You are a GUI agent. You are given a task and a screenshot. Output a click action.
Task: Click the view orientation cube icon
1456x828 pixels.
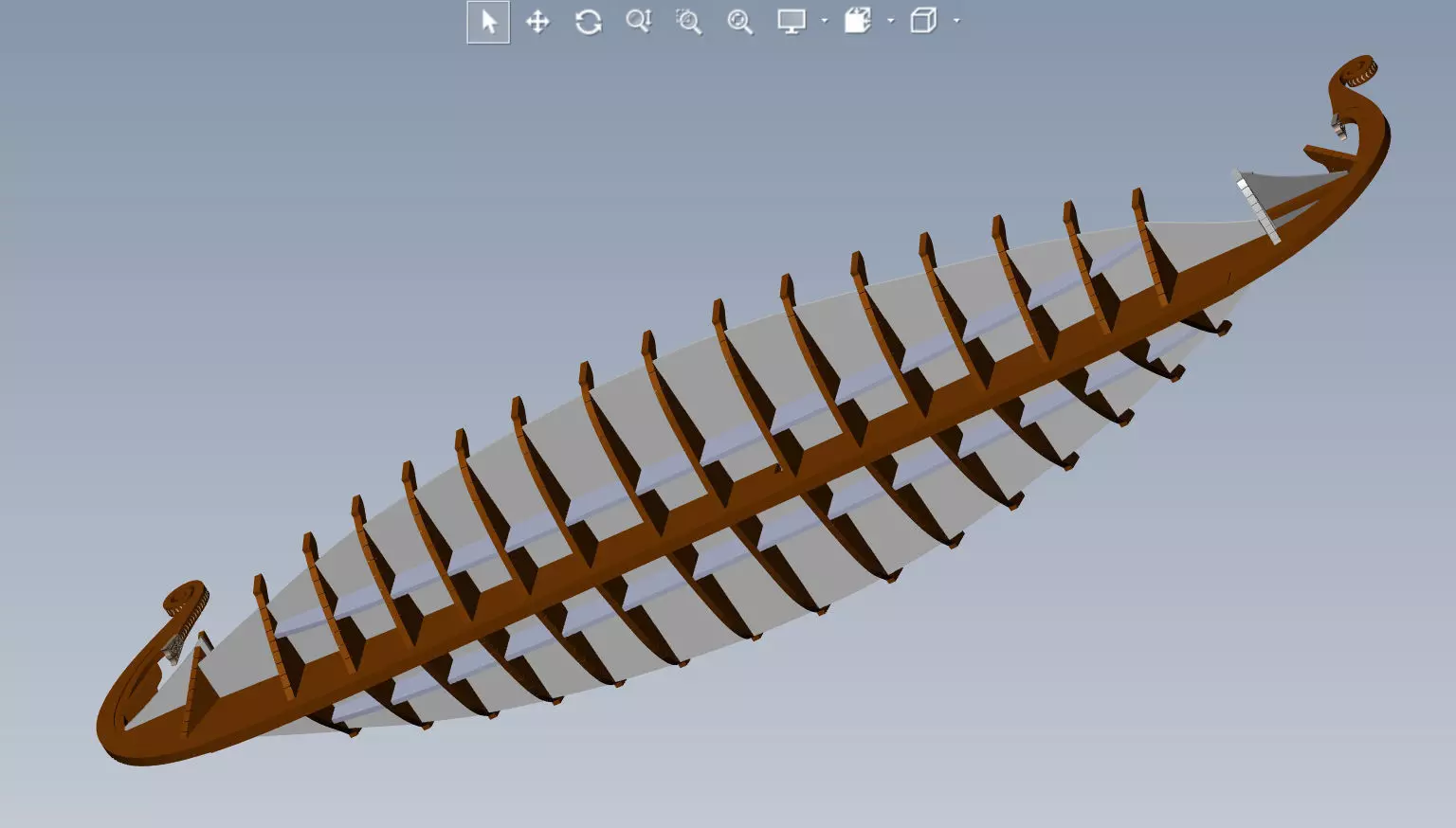coord(923,21)
